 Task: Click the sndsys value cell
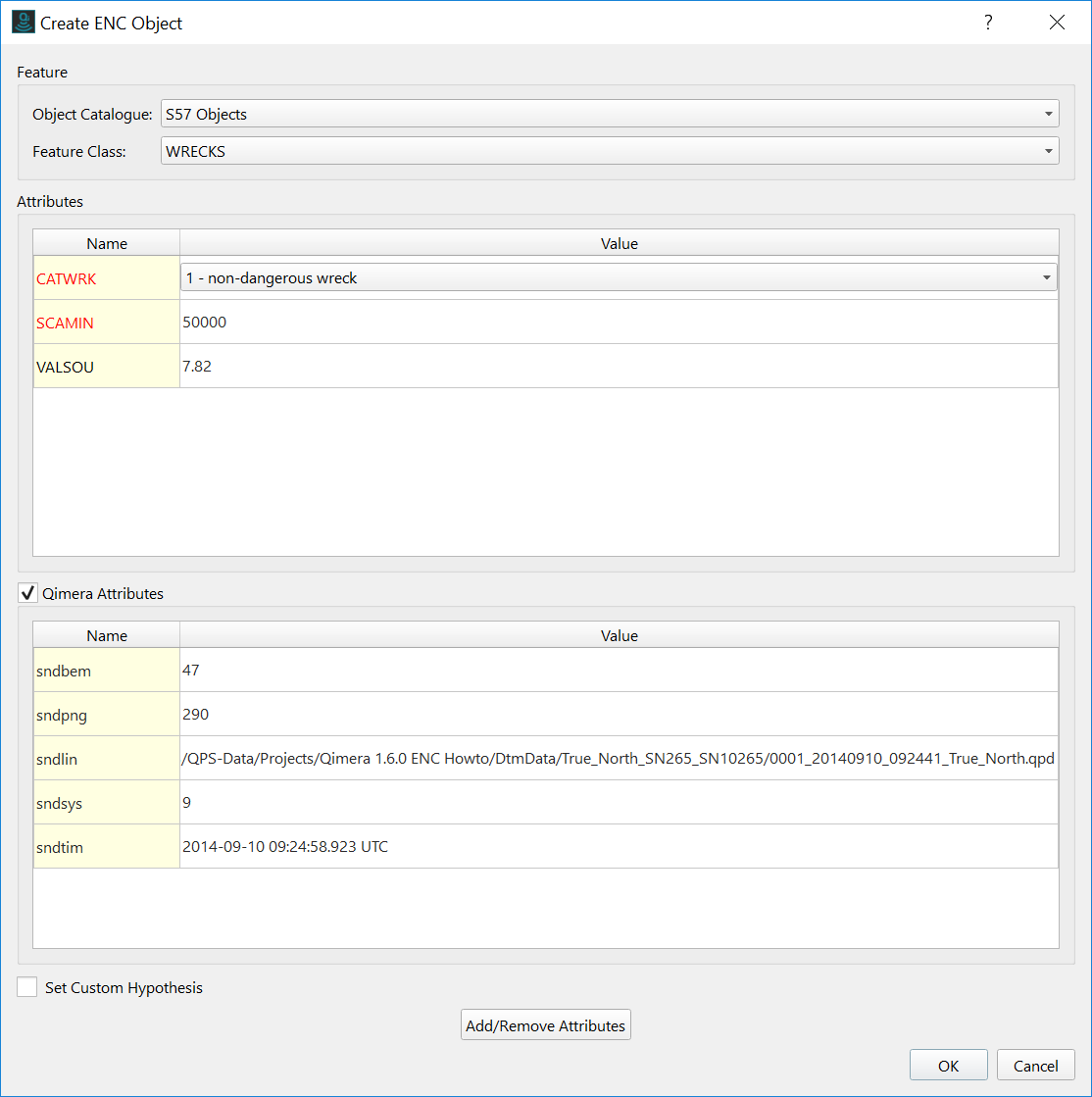pos(619,803)
